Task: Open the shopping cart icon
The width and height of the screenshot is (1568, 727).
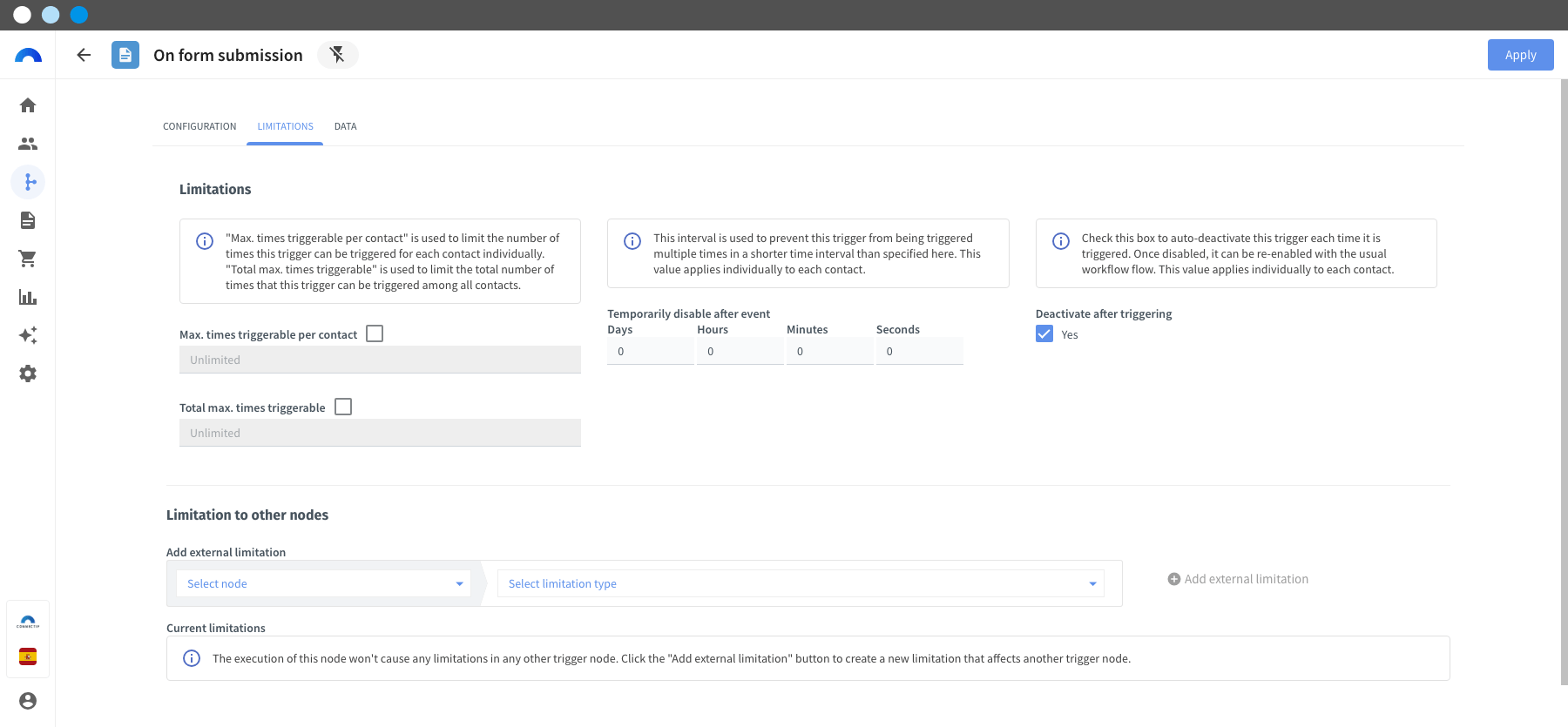Action: click(x=28, y=259)
